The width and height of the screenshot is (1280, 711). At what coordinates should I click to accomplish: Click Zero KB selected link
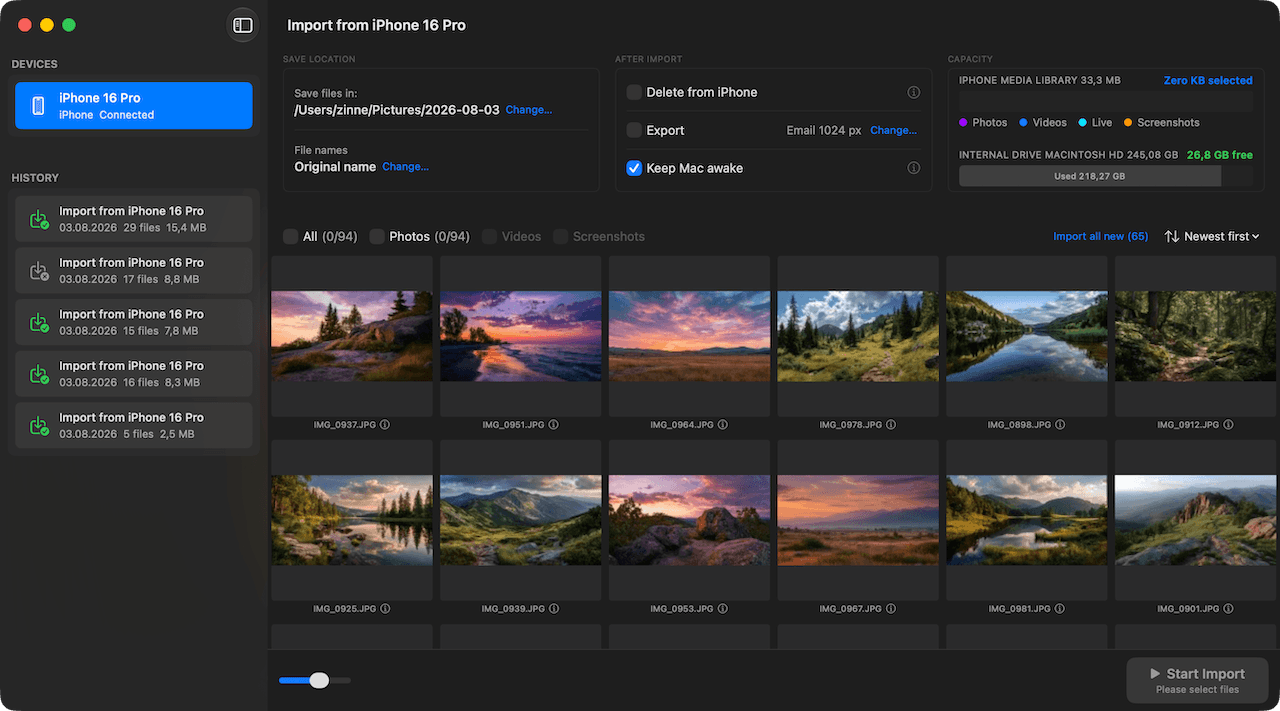pos(1208,80)
